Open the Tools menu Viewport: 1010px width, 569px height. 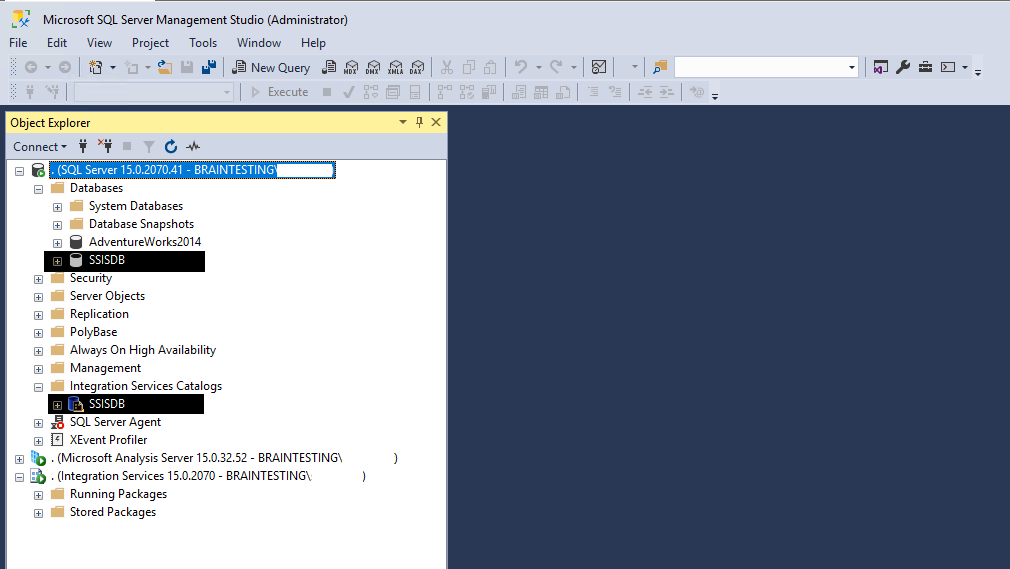click(203, 43)
